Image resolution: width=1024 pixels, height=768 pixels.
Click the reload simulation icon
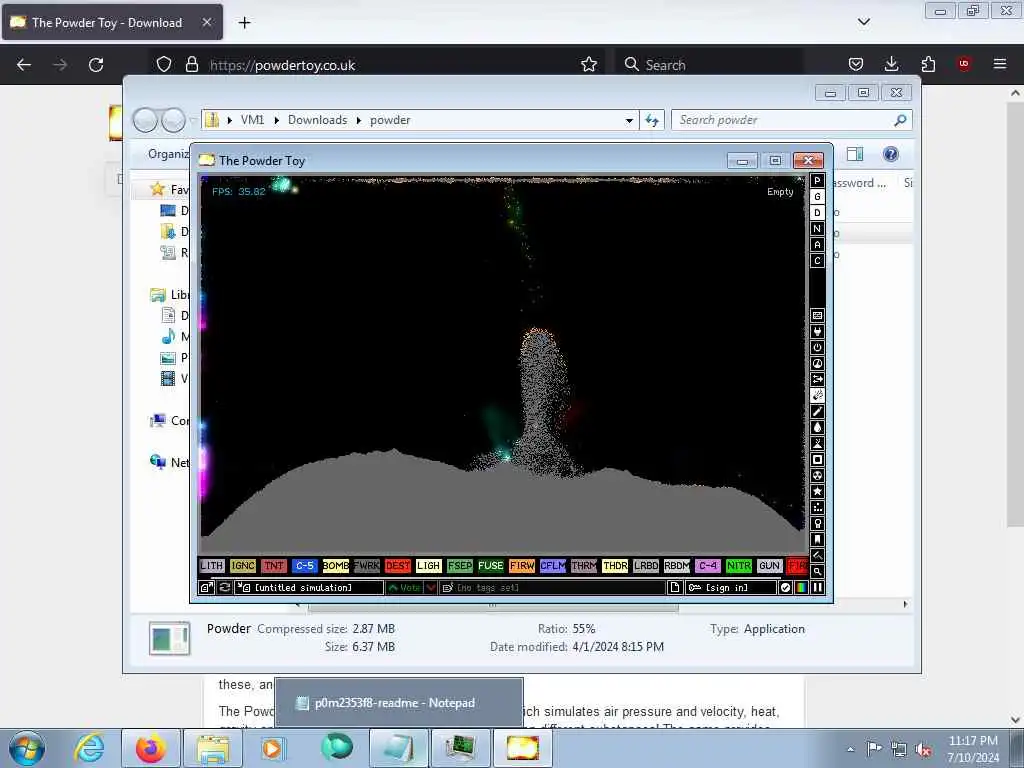click(225, 588)
